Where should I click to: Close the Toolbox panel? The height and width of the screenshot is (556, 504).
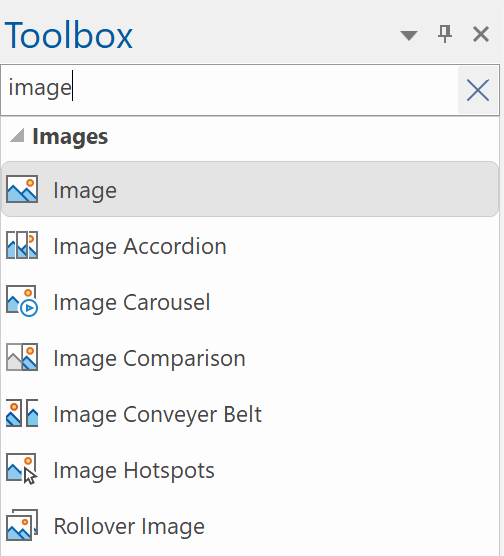coord(481,34)
